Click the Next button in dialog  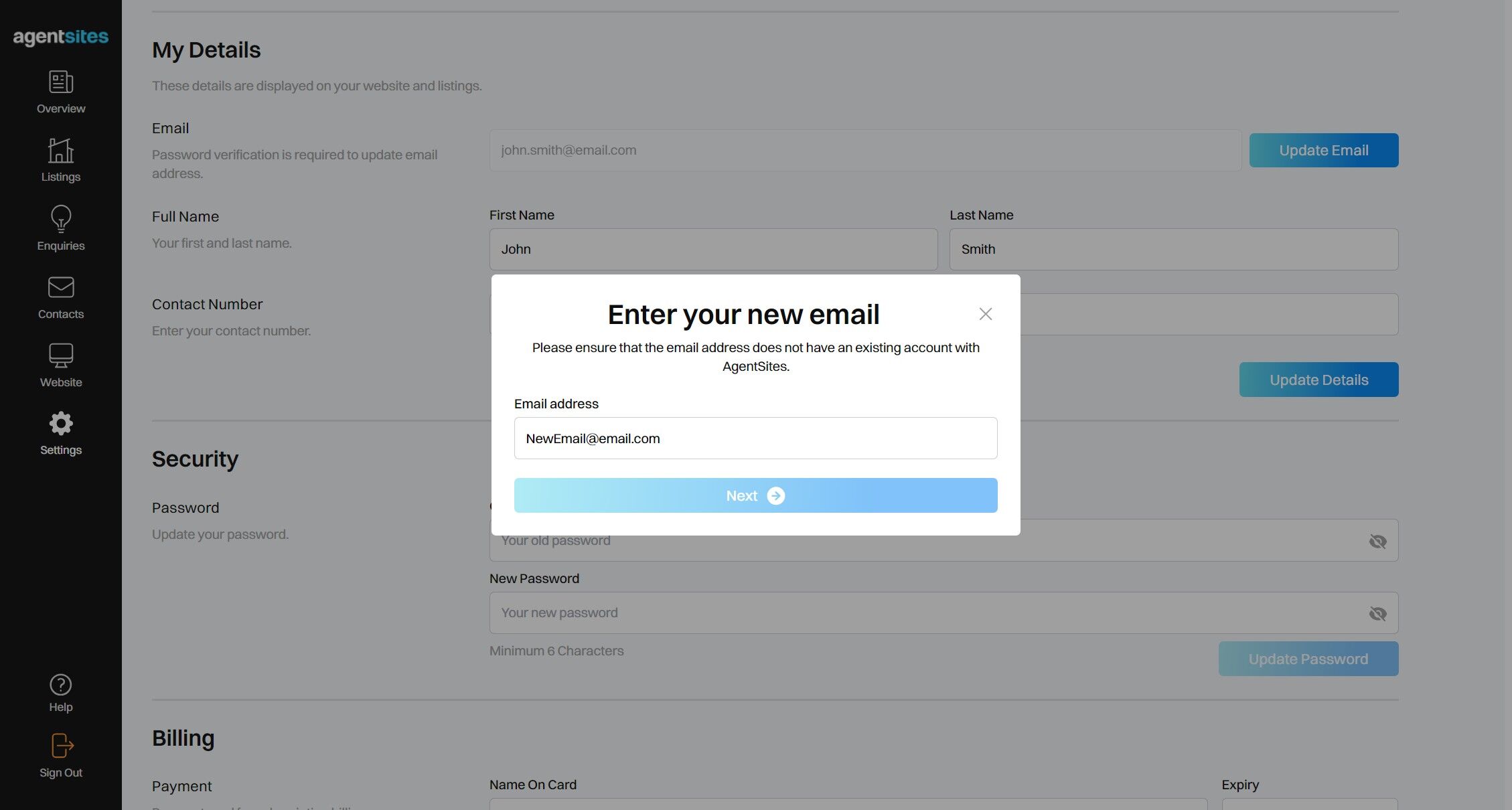(755, 495)
